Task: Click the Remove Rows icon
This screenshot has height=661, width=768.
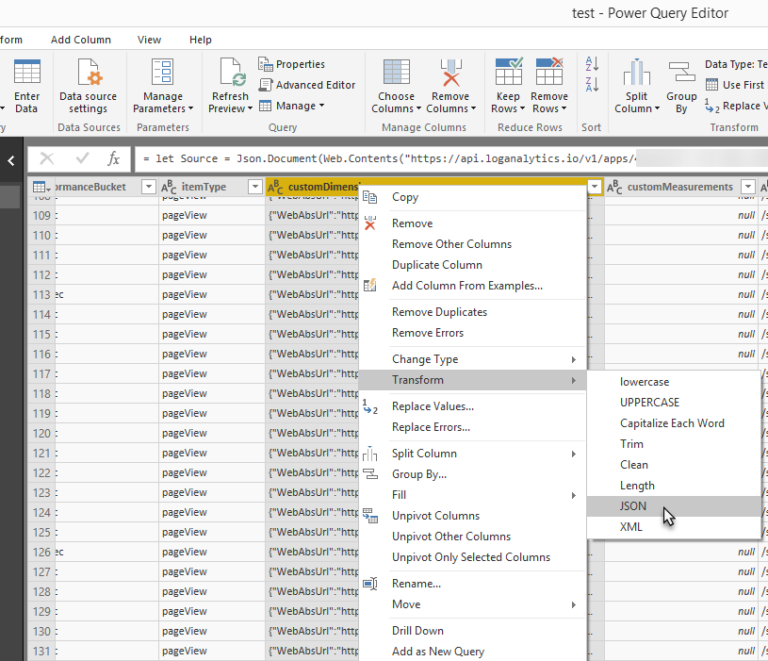Action: 549,72
